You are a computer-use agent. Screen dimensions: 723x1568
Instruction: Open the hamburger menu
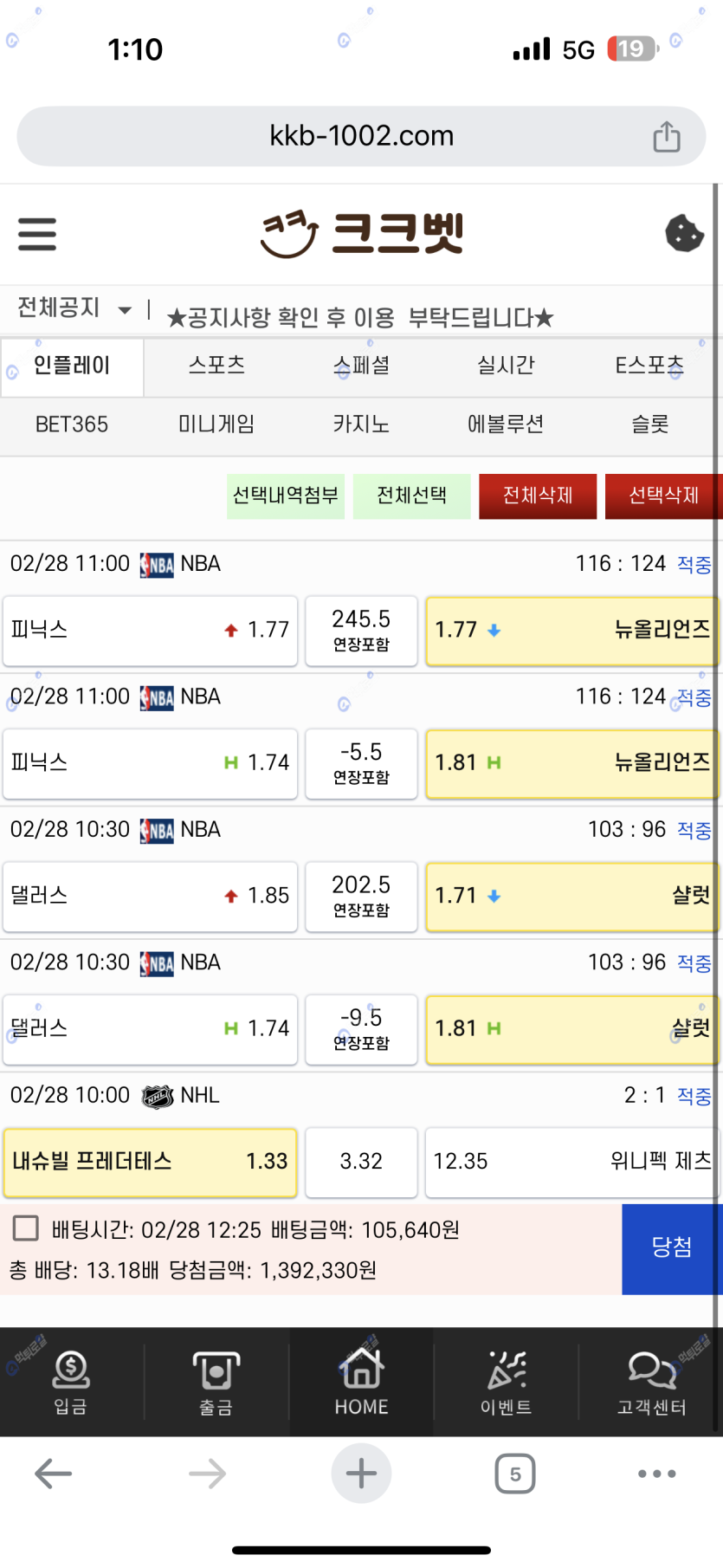tap(37, 234)
